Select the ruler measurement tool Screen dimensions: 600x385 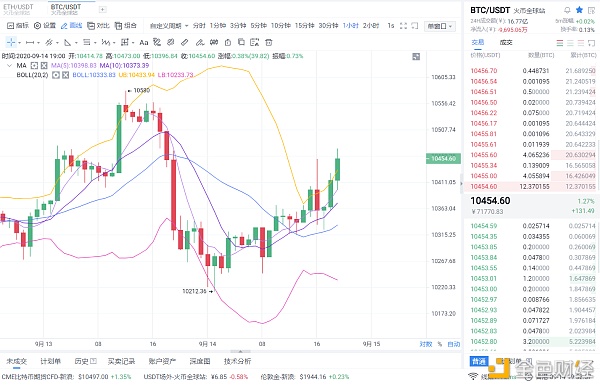click(x=185, y=42)
